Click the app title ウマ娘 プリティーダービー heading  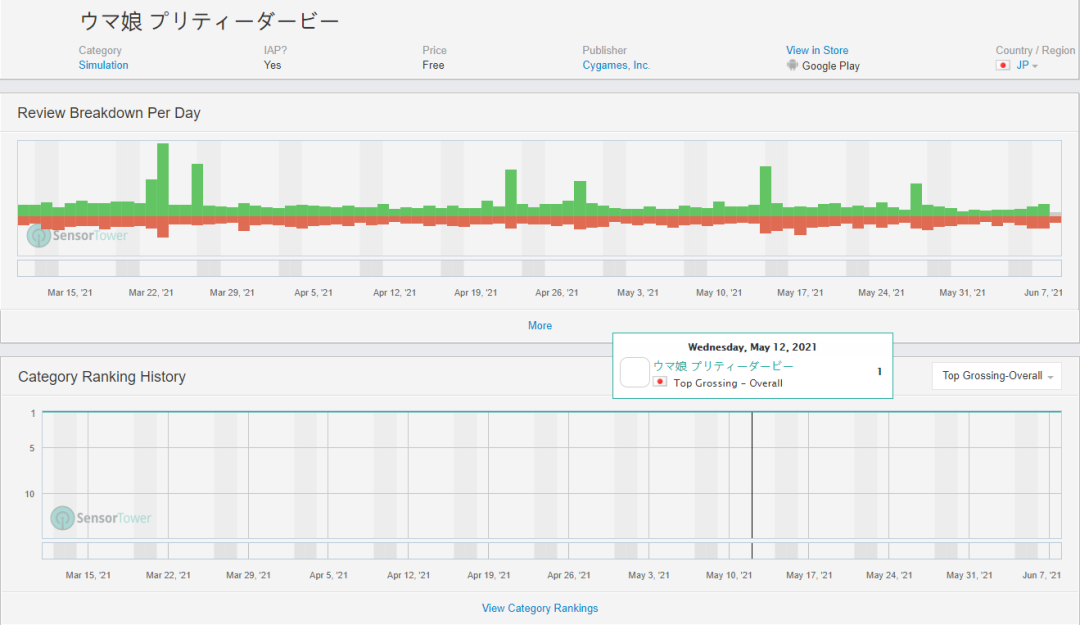pyautogui.click(x=209, y=21)
